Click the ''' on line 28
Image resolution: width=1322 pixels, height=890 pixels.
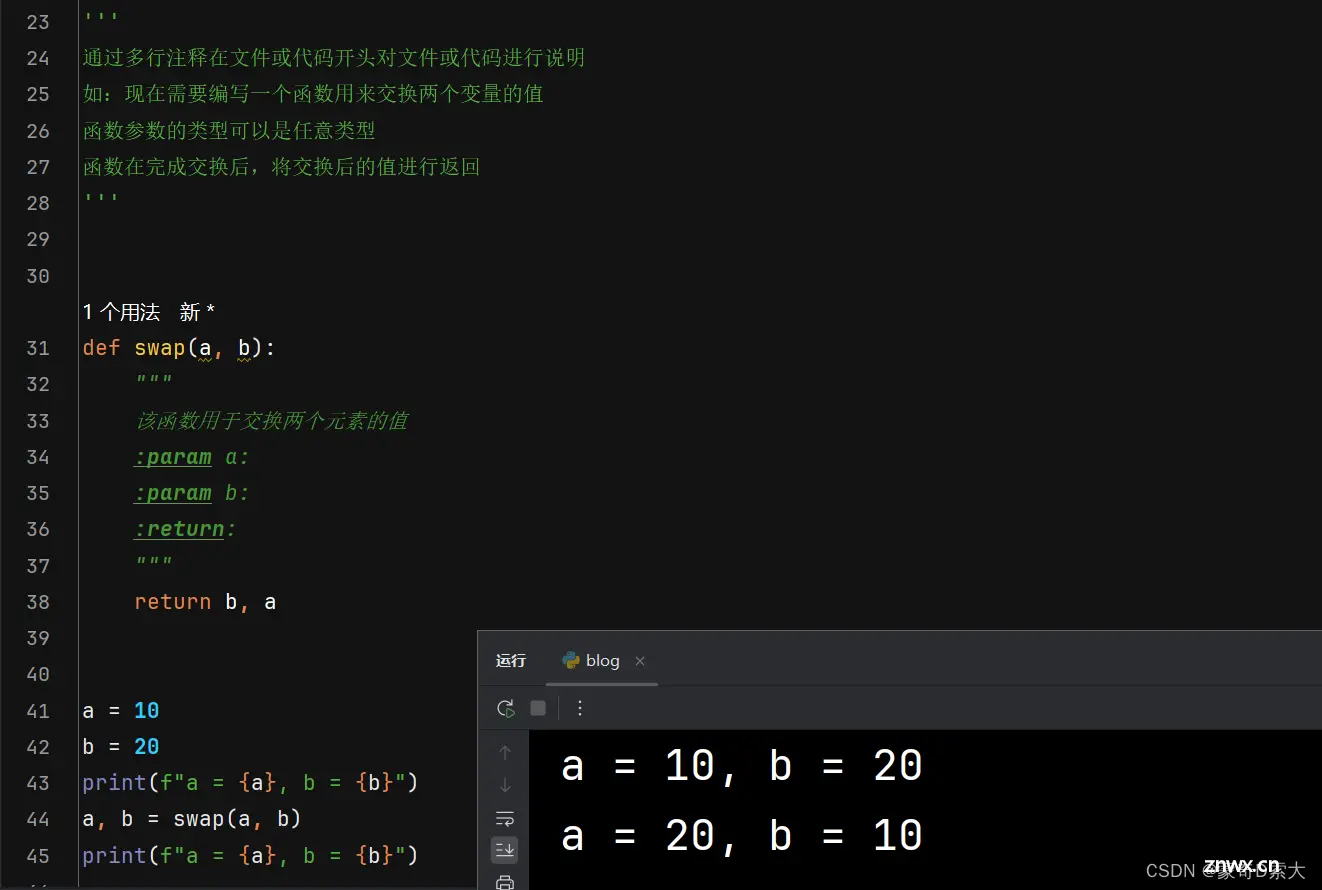click(101, 199)
